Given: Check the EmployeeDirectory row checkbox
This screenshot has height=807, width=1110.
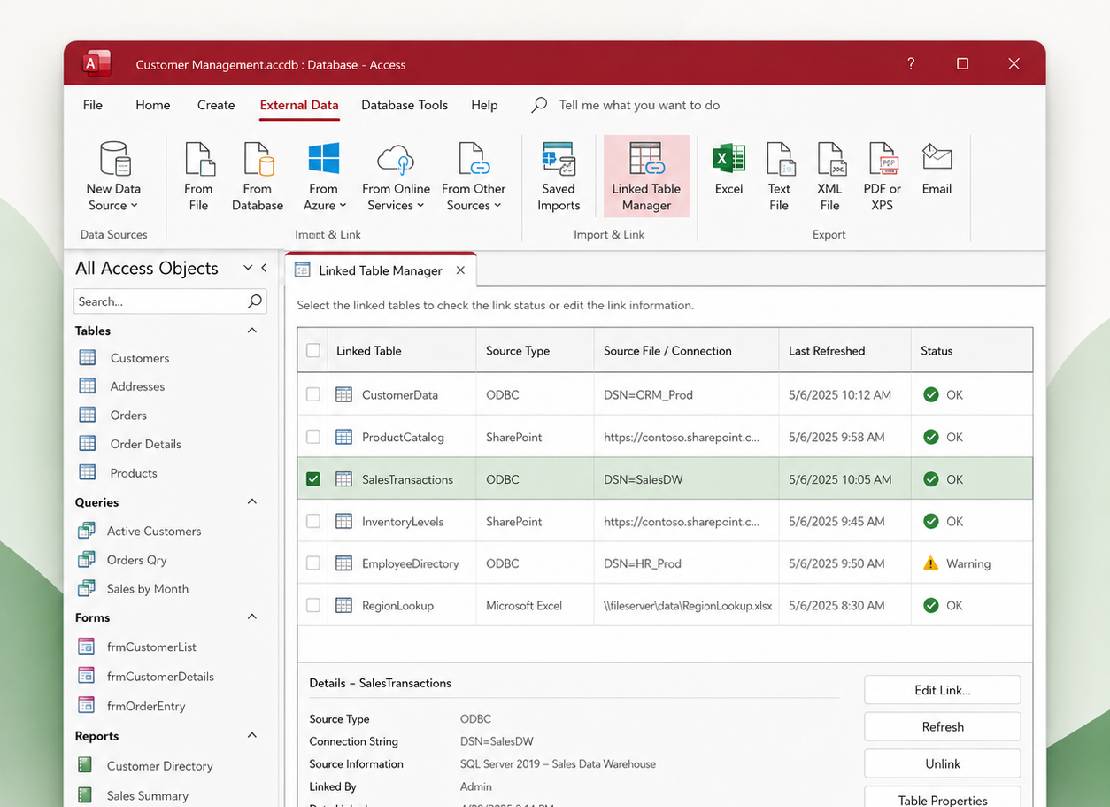Looking at the screenshot, I should coord(313,563).
